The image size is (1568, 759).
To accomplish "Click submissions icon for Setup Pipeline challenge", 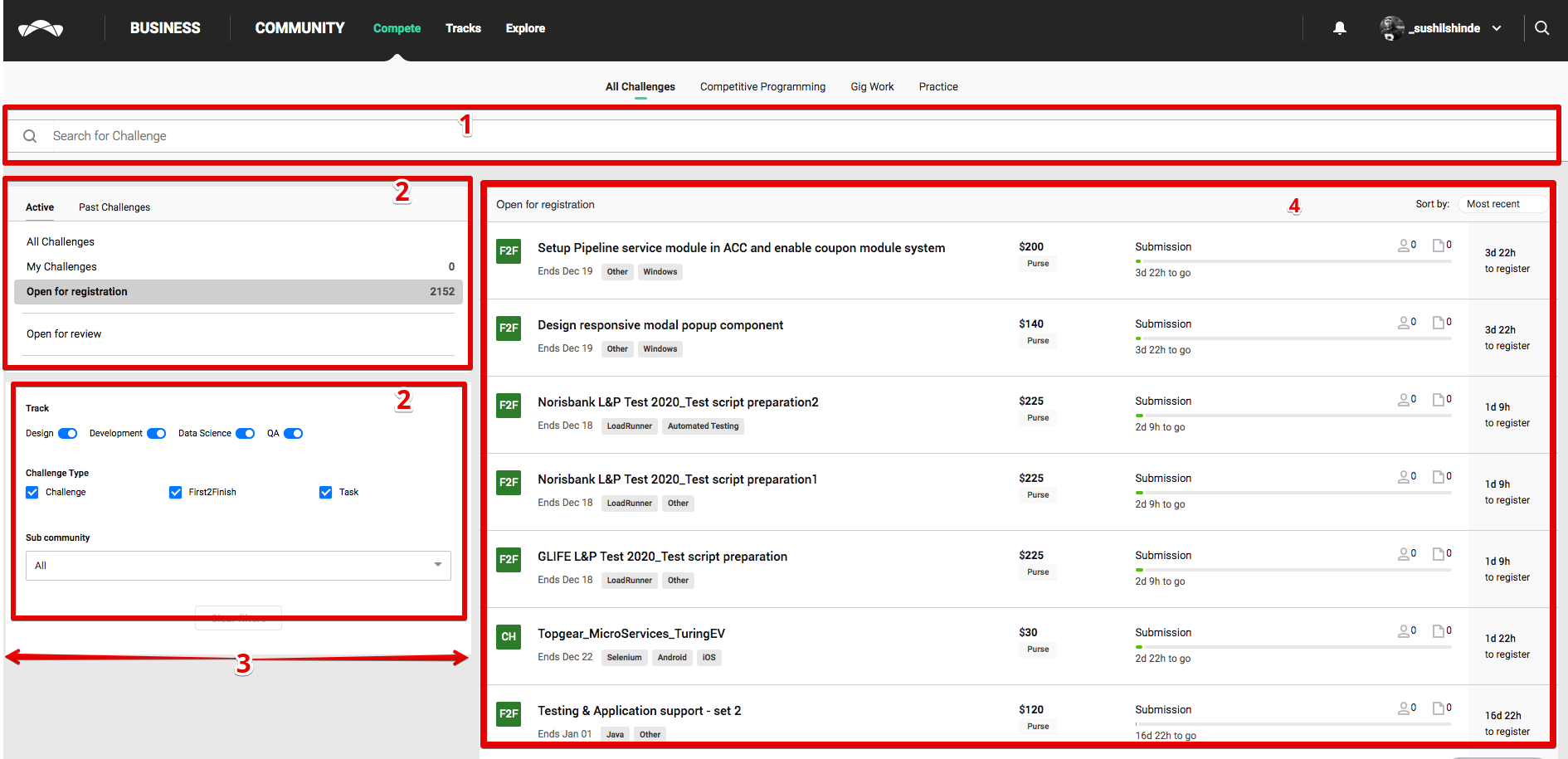I will click(1439, 246).
